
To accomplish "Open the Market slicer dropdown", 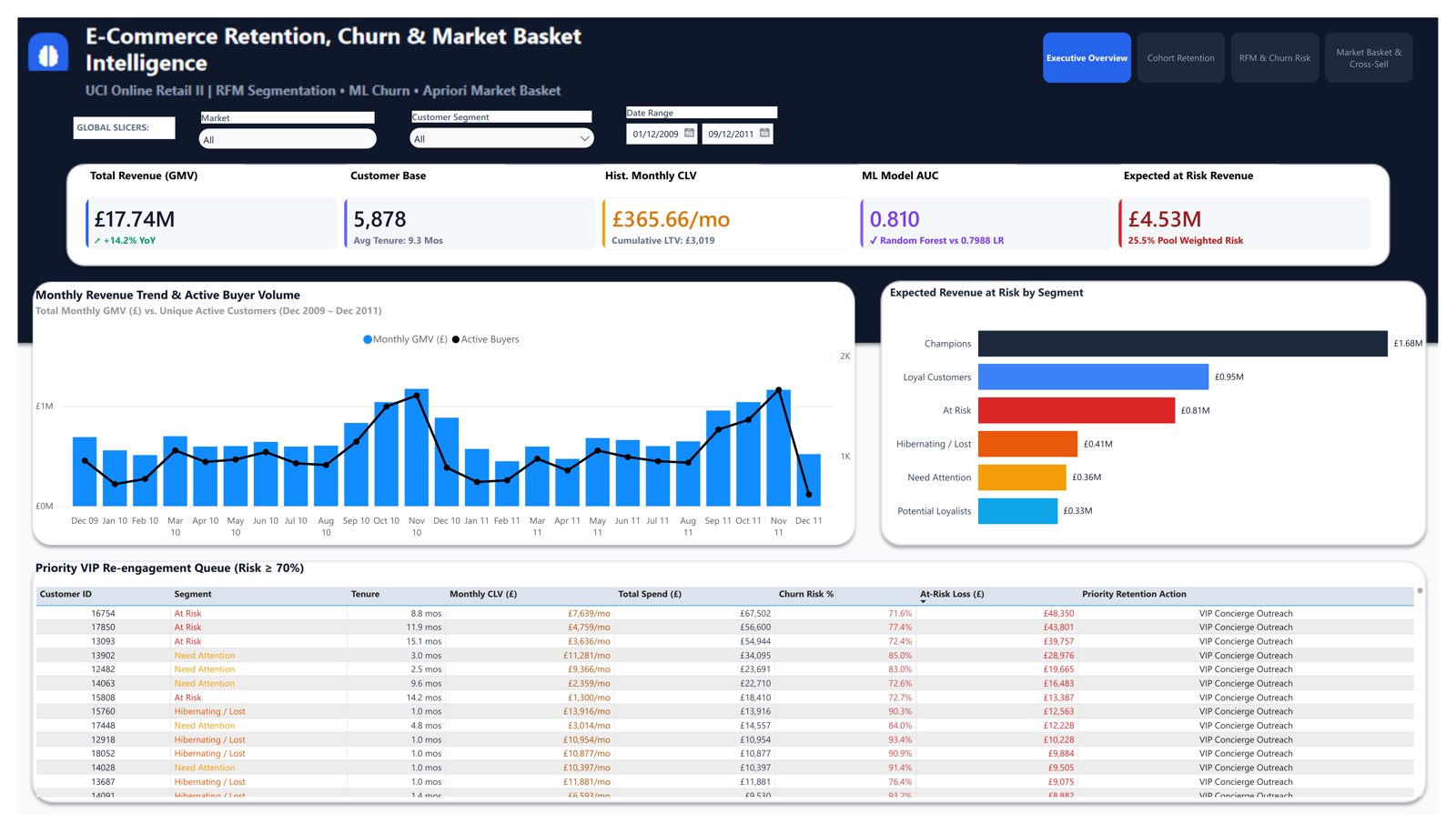I will [288, 139].
